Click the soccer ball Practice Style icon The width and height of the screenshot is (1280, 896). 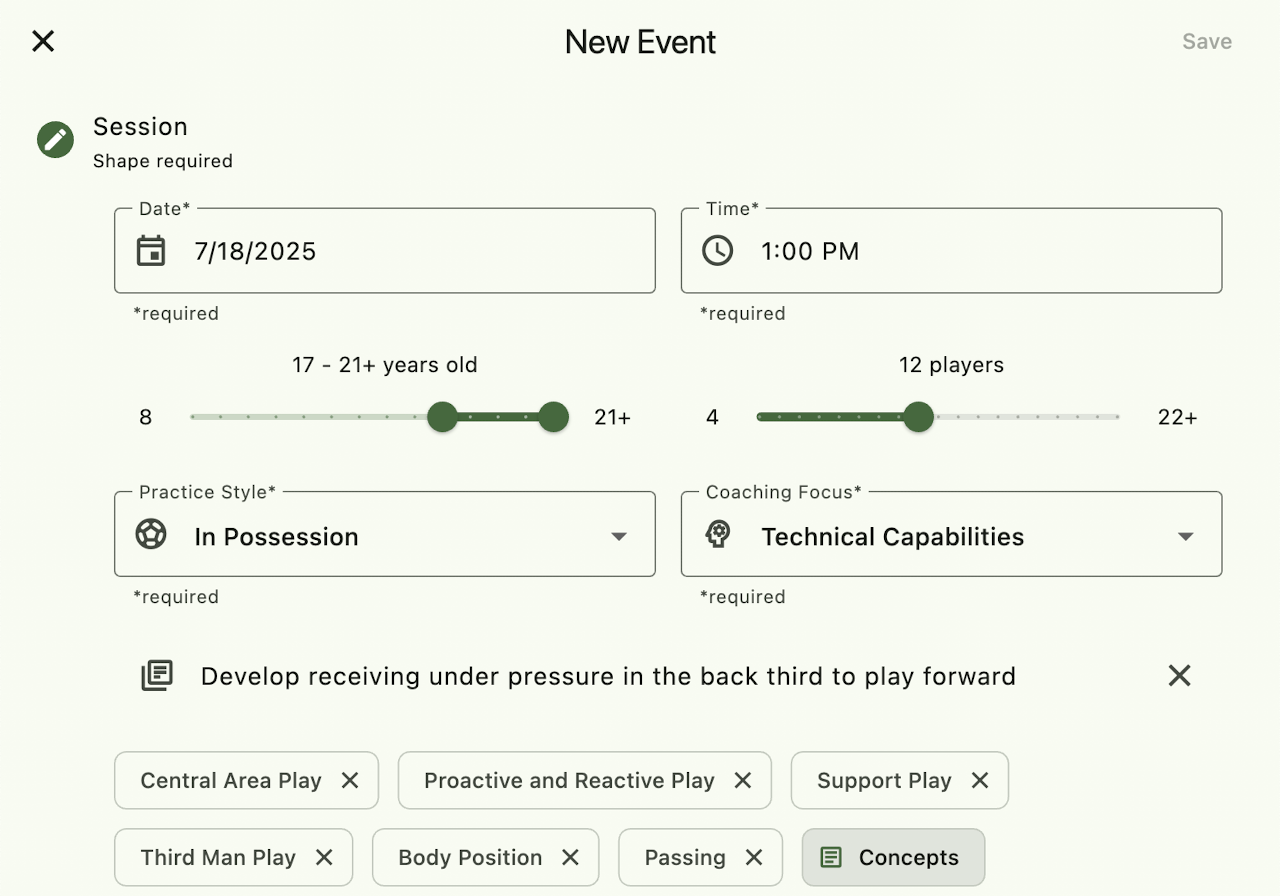pos(151,535)
